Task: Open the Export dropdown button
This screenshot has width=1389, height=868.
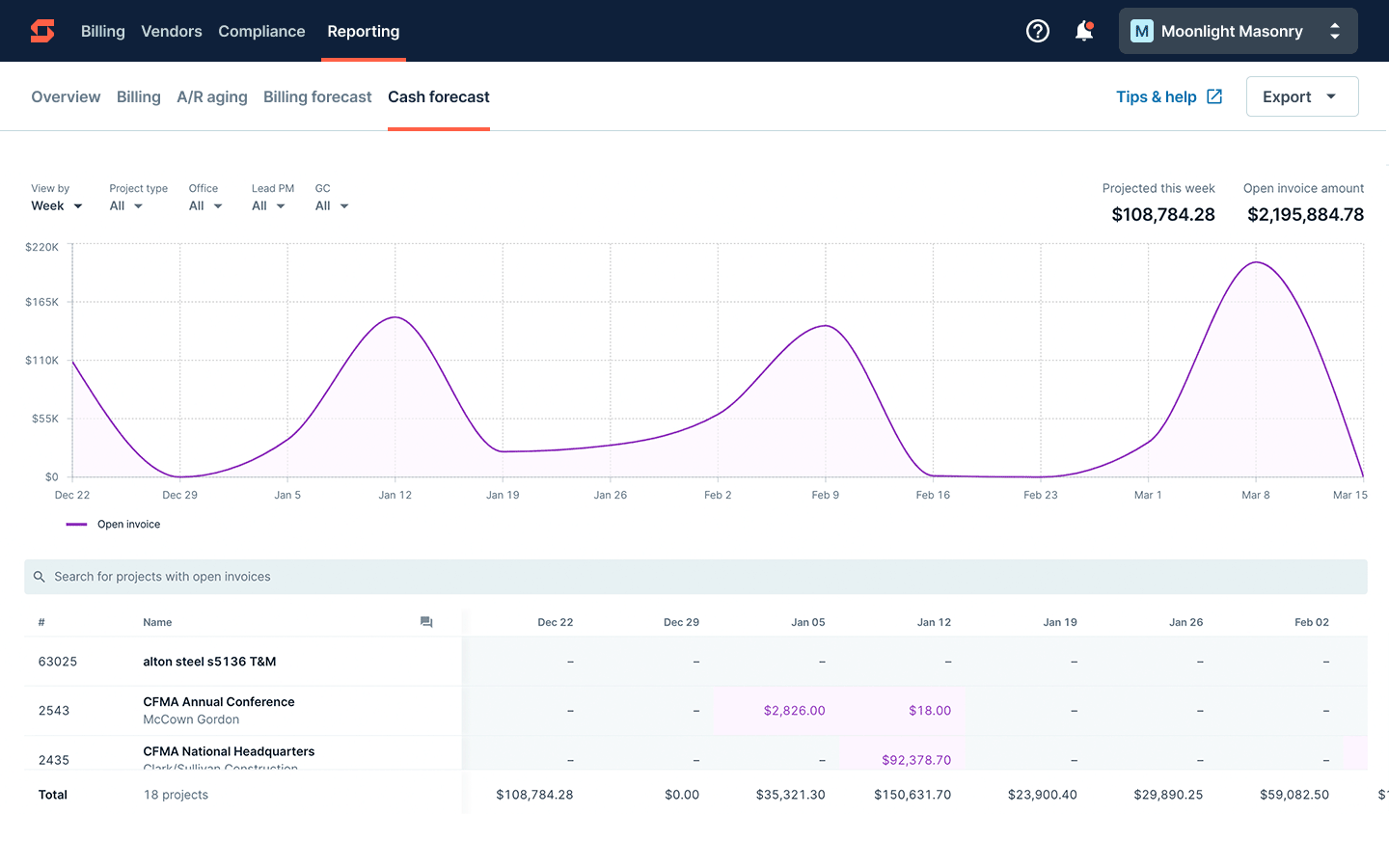Action: (1302, 96)
